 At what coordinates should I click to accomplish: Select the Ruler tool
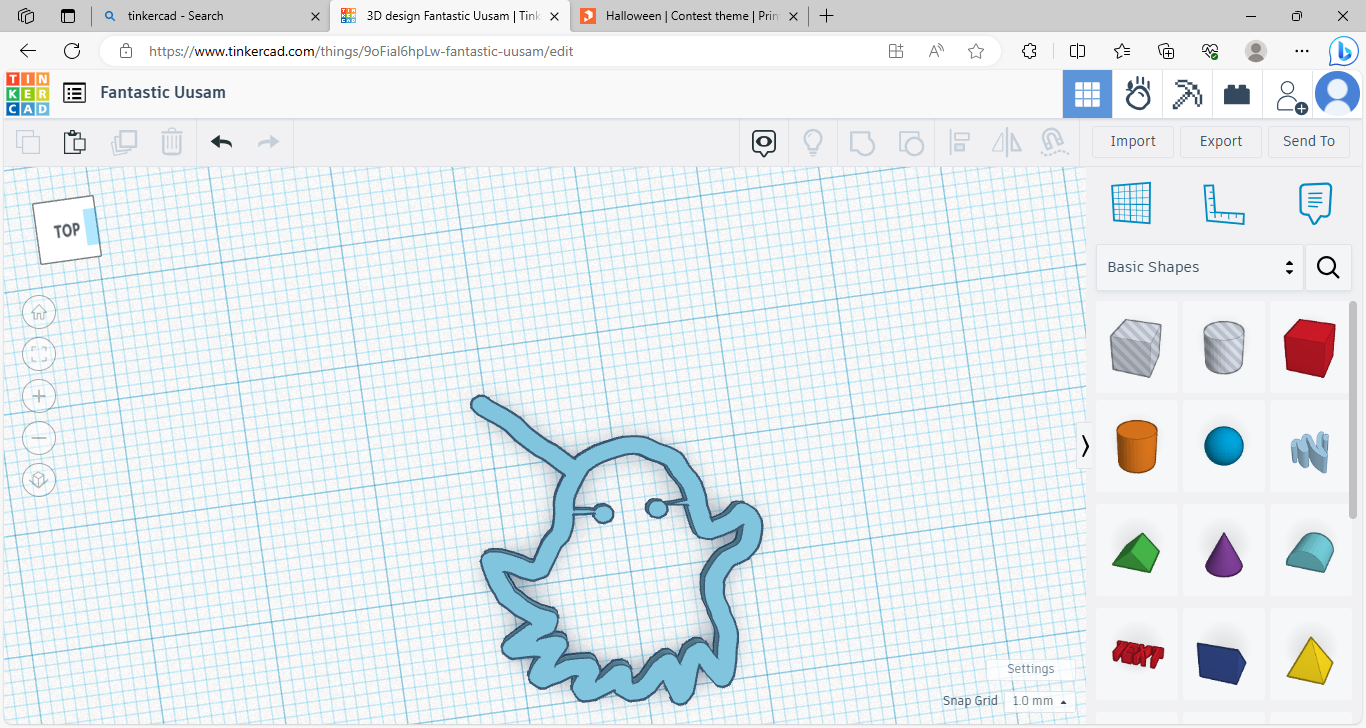(x=1224, y=204)
